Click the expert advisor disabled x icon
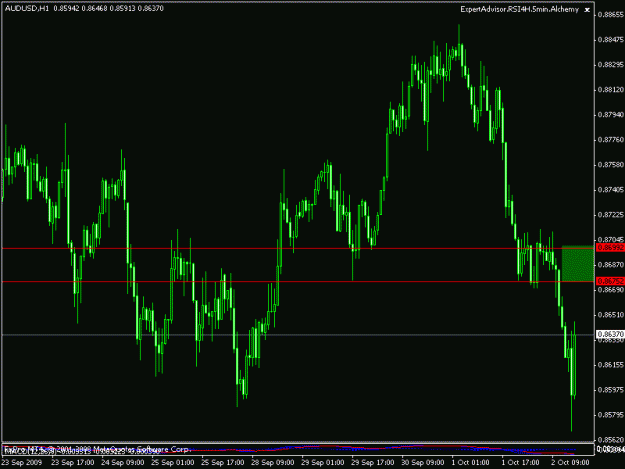This screenshot has height=469, width=625. [587, 10]
